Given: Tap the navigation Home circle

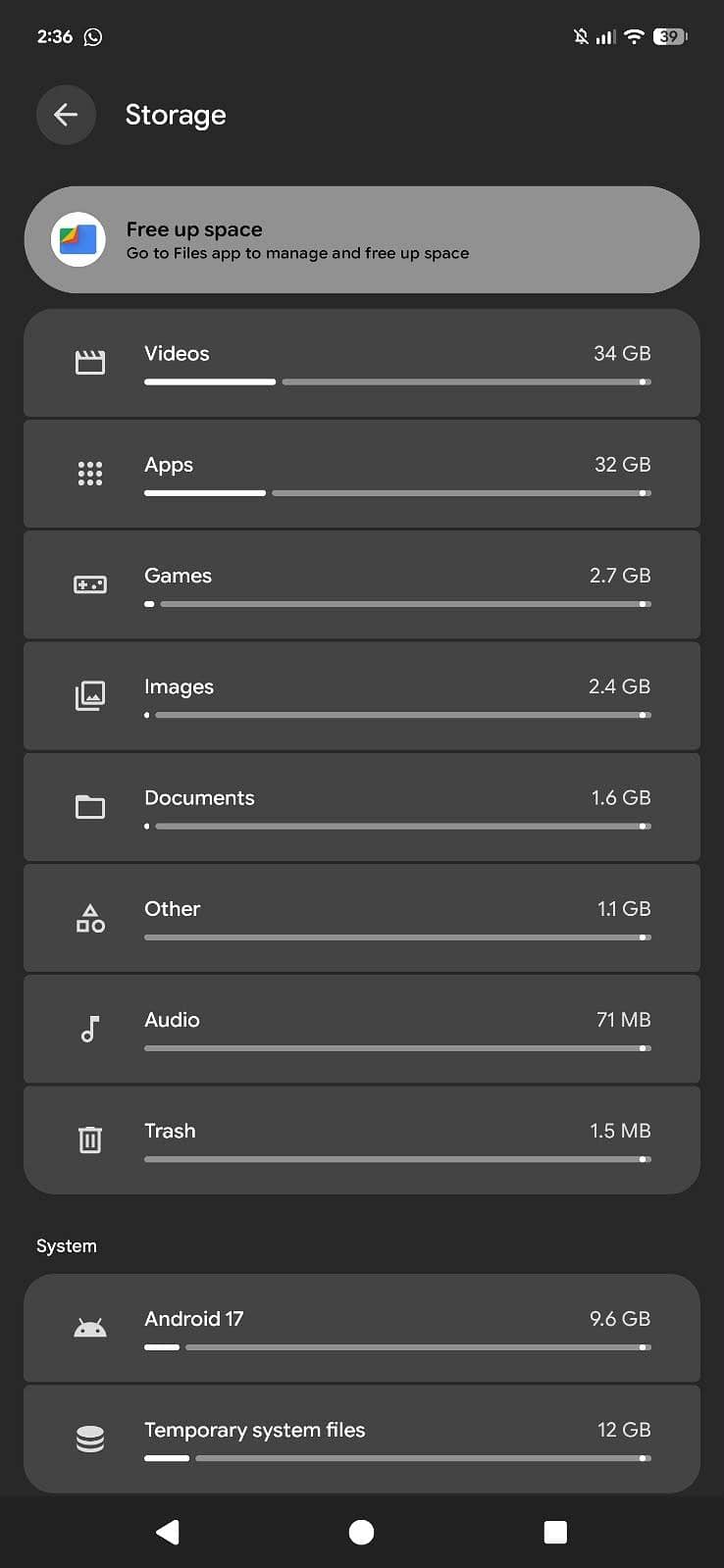Looking at the screenshot, I should [x=361, y=1532].
